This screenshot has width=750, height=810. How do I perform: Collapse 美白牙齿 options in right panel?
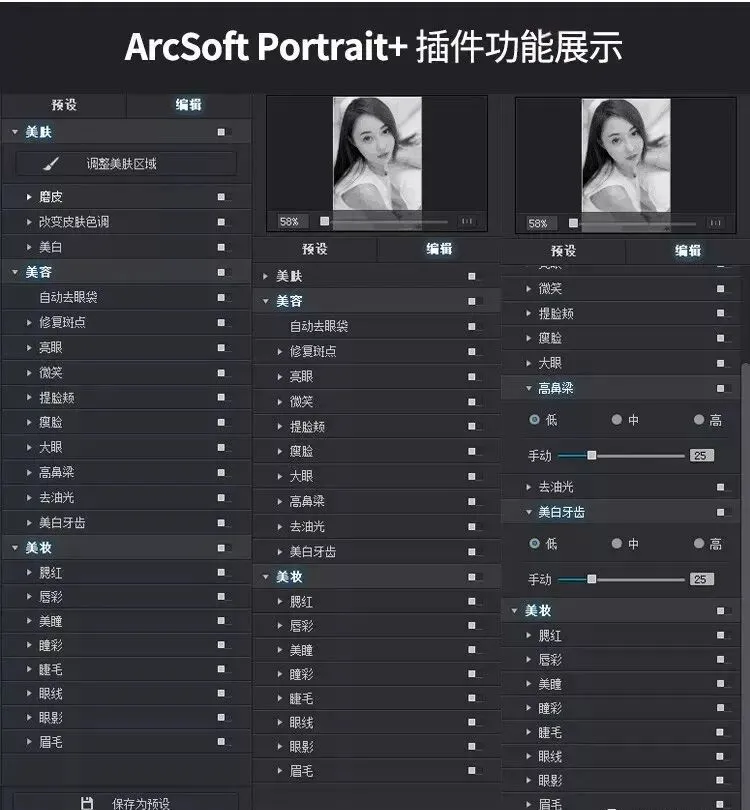[x=529, y=512]
